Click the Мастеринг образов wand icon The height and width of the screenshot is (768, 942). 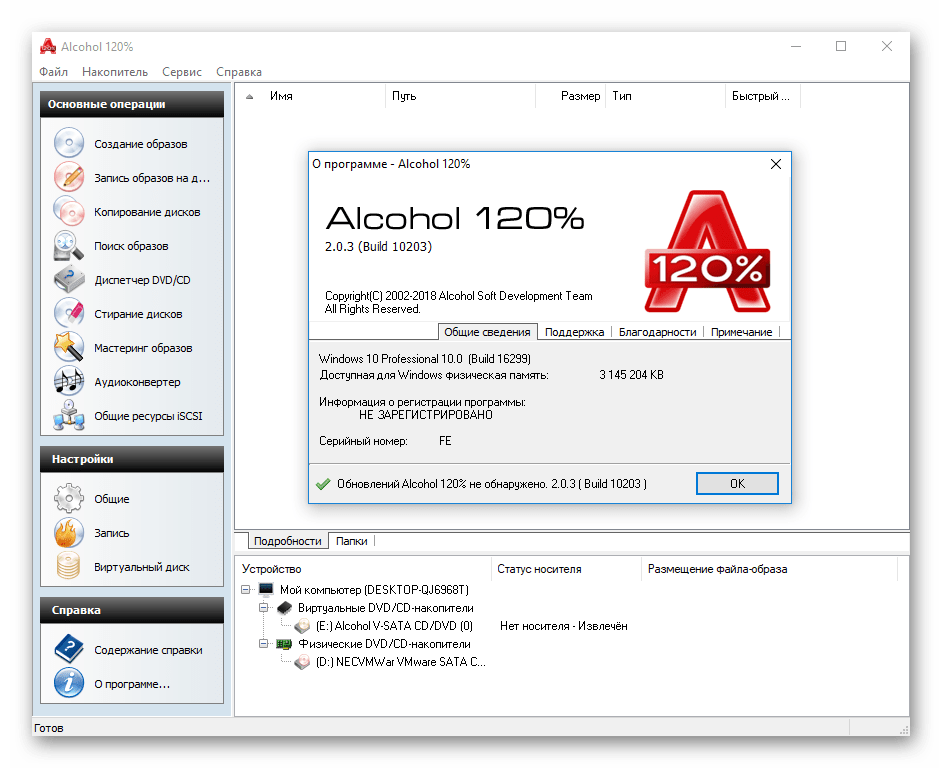pos(68,347)
